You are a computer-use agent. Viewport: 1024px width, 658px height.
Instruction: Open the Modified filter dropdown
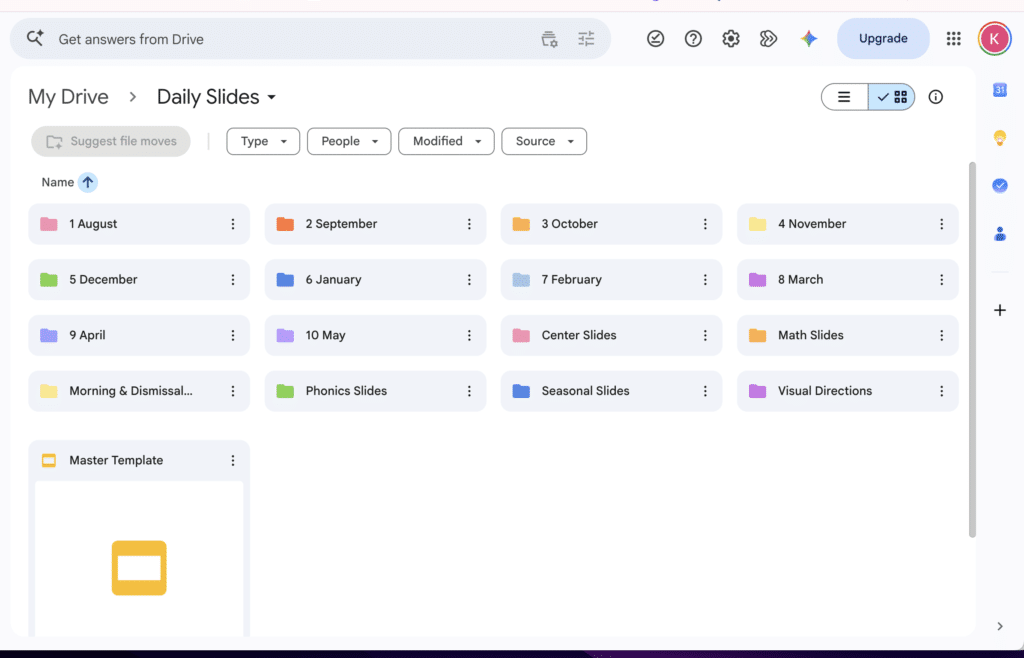[x=446, y=142]
